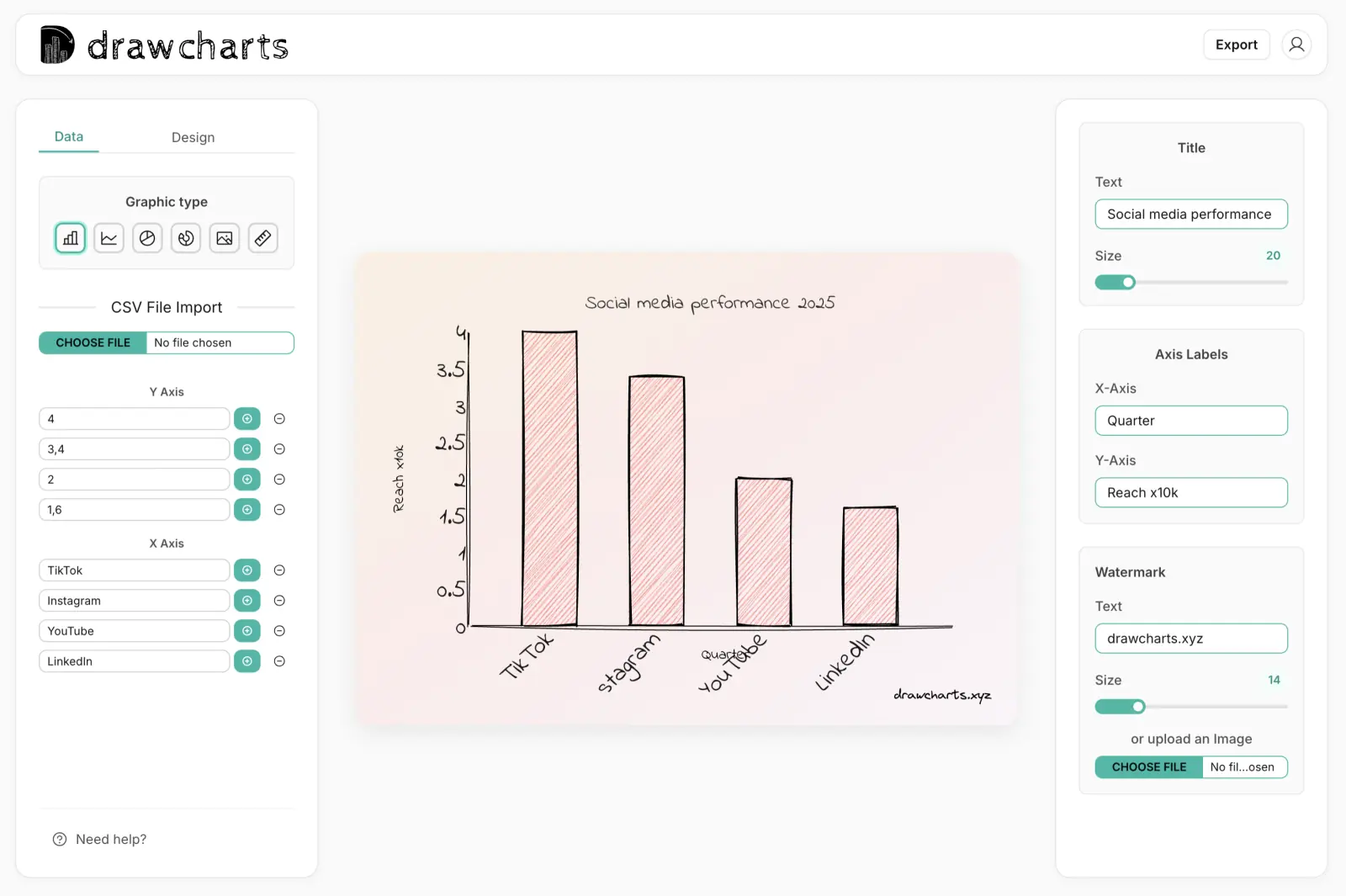Screen dimensions: 1346x896
Task: Click the Export button
Action: [x=1236, y=44]
